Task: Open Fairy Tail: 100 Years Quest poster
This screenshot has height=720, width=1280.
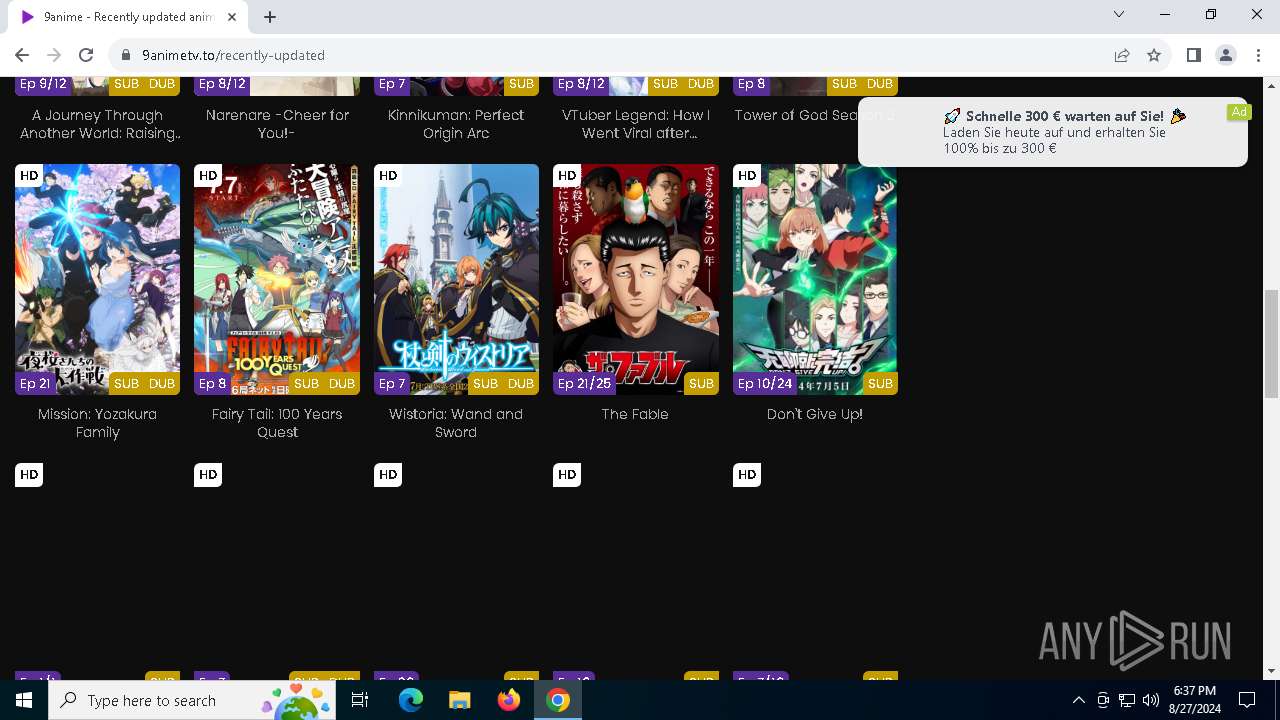Action: (277, 279)
